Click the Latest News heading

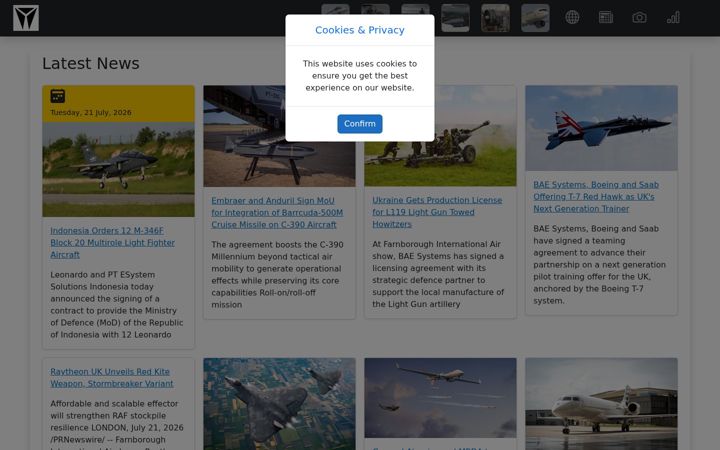pyautogui.click(x=91, y=63)
